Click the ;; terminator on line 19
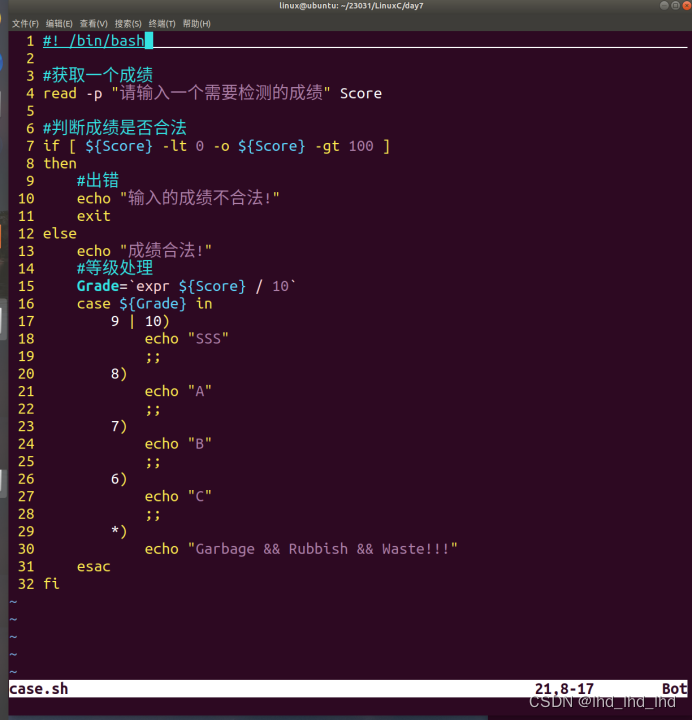This screenshot has width=692, height=720. (153, 357)
